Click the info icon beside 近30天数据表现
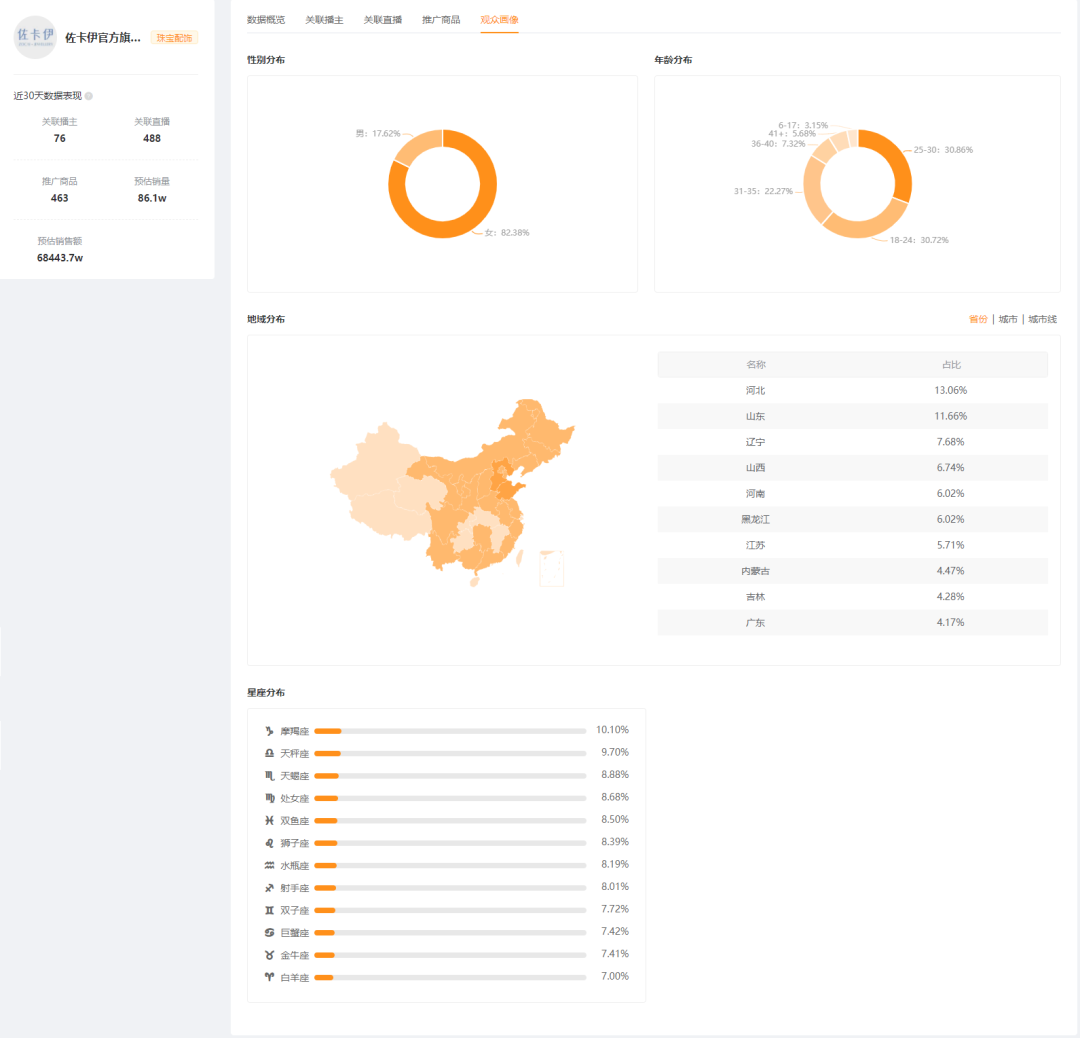 tap(89, 96)
